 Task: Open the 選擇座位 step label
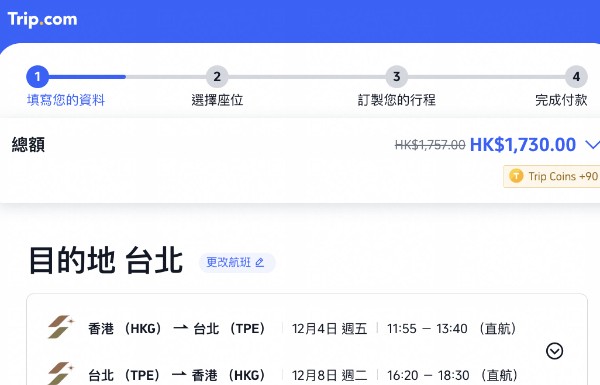(x=217, y=100)
